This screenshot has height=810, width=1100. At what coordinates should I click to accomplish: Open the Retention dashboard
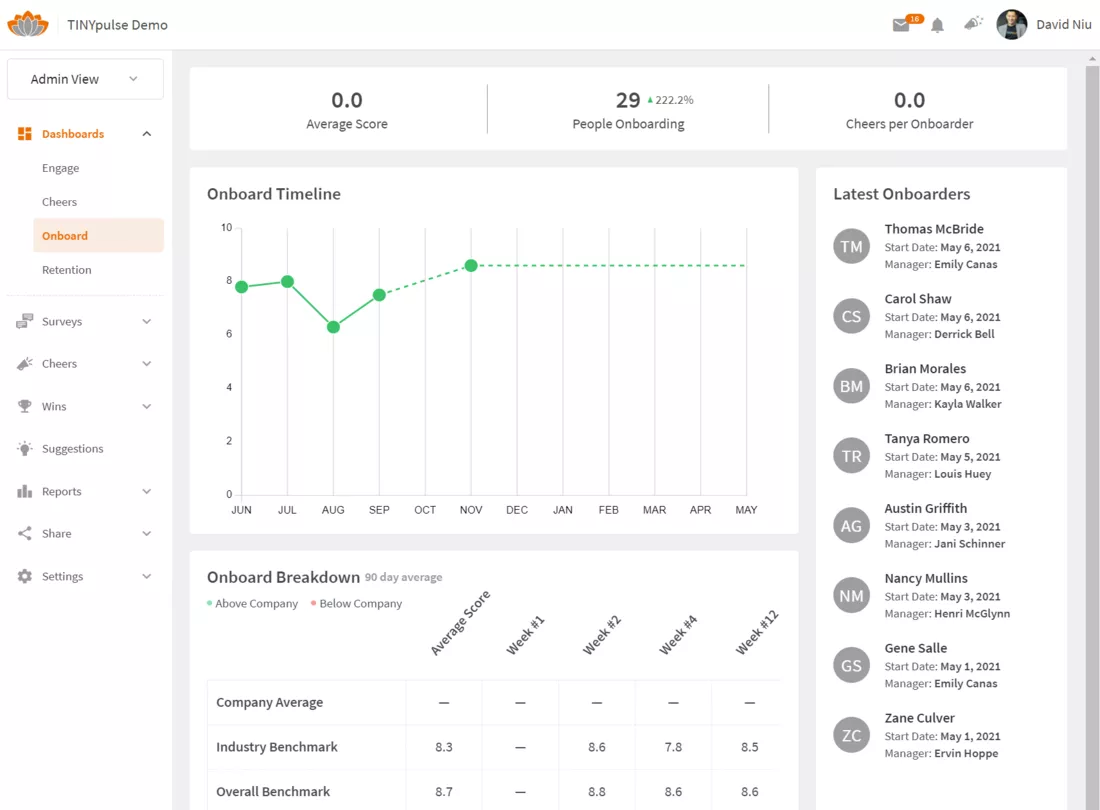67,270
